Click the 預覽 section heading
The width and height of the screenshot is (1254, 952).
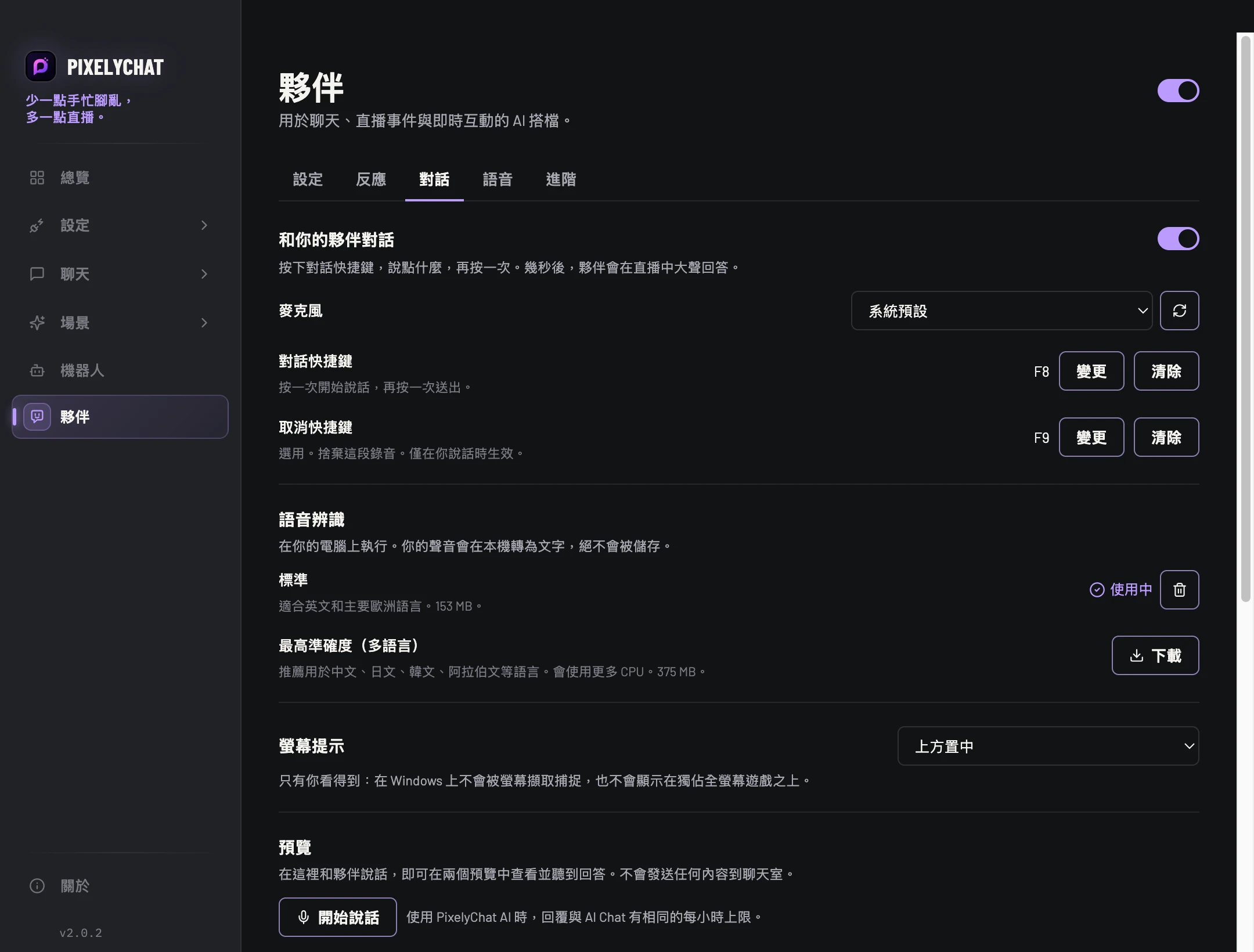295,848
